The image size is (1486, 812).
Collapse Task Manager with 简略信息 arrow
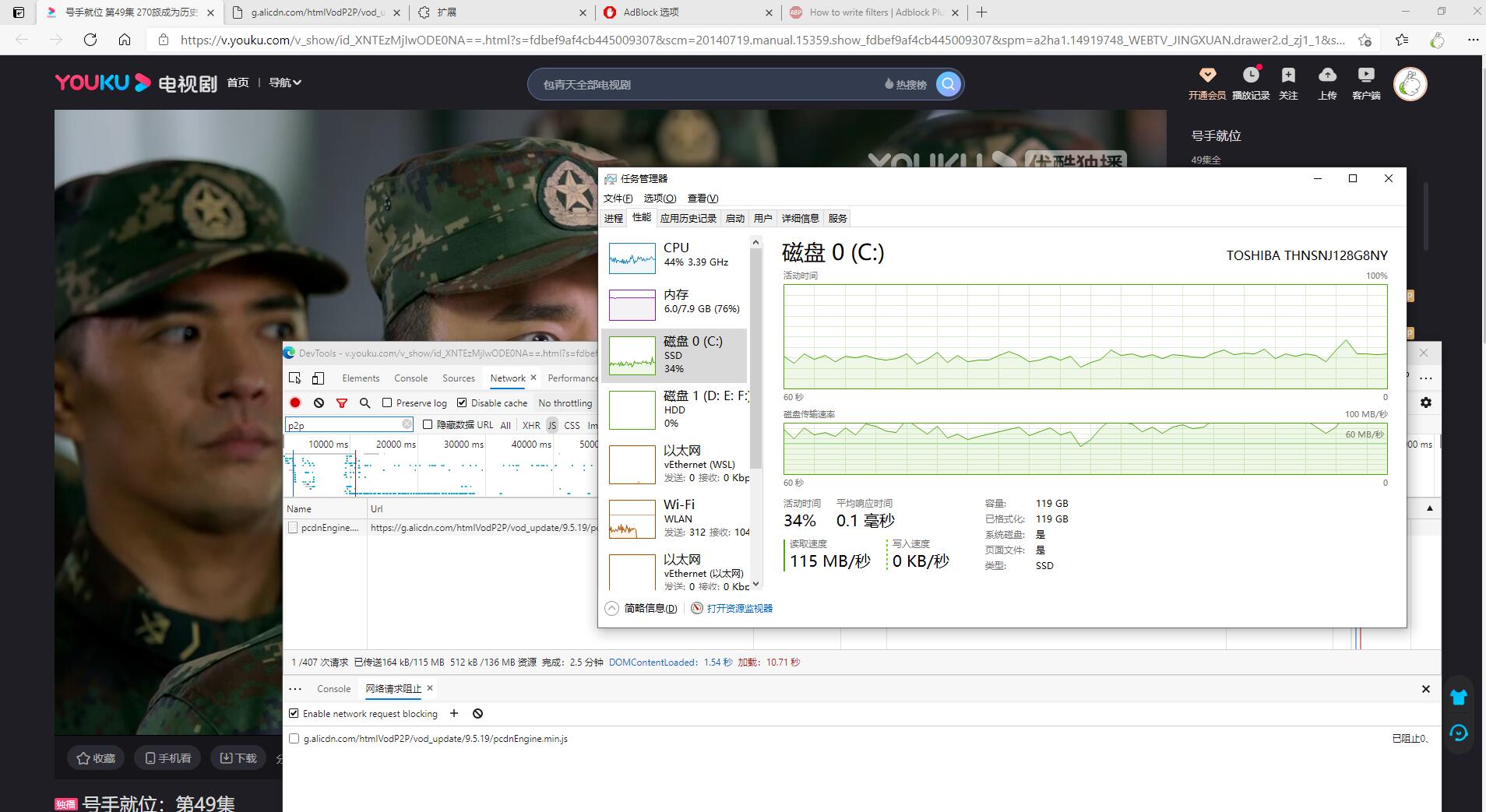(612, 608)
